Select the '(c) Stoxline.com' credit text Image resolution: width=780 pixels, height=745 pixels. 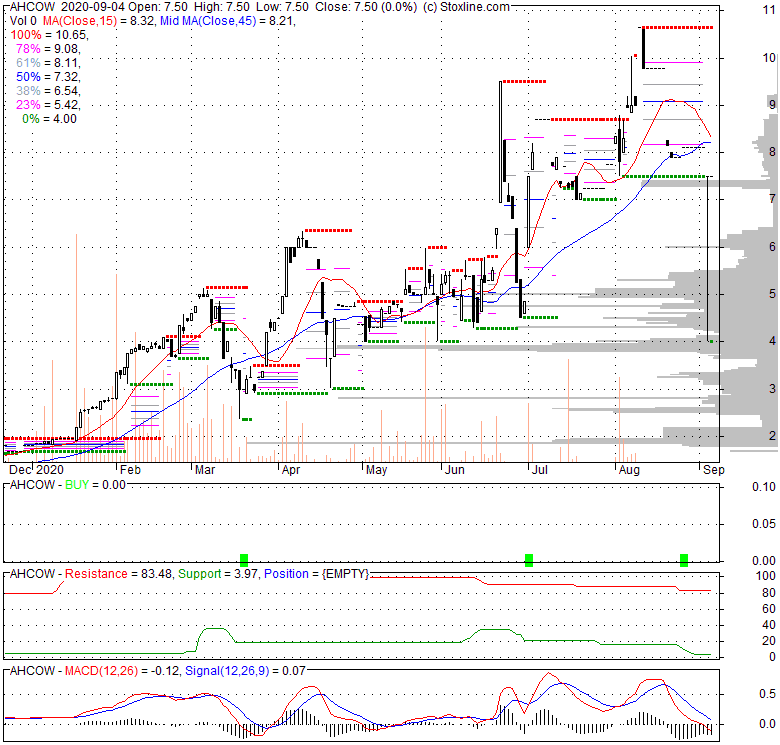[x=466, y=7]
